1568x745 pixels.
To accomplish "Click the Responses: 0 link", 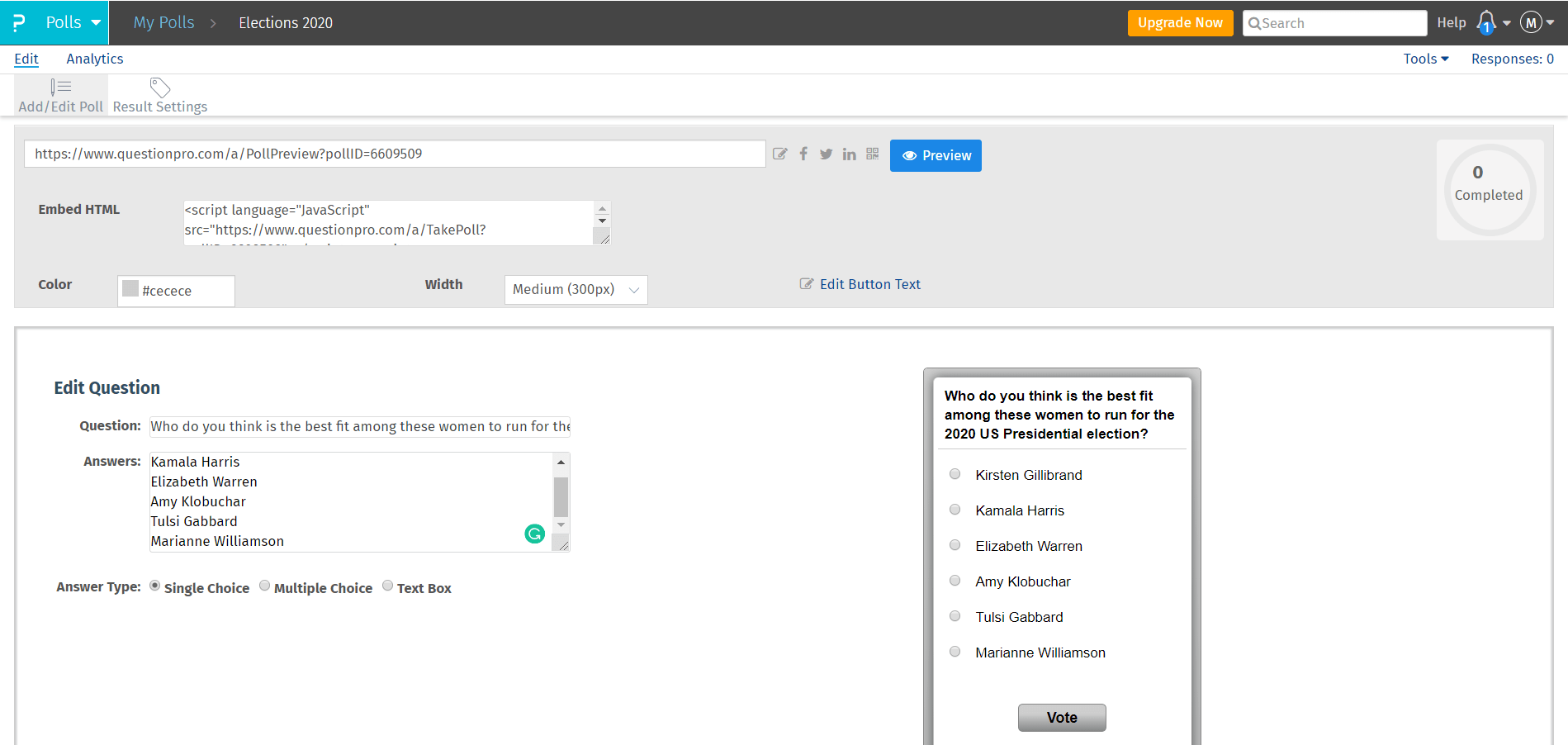I will pyautogui.click(x=1513, y=59).
